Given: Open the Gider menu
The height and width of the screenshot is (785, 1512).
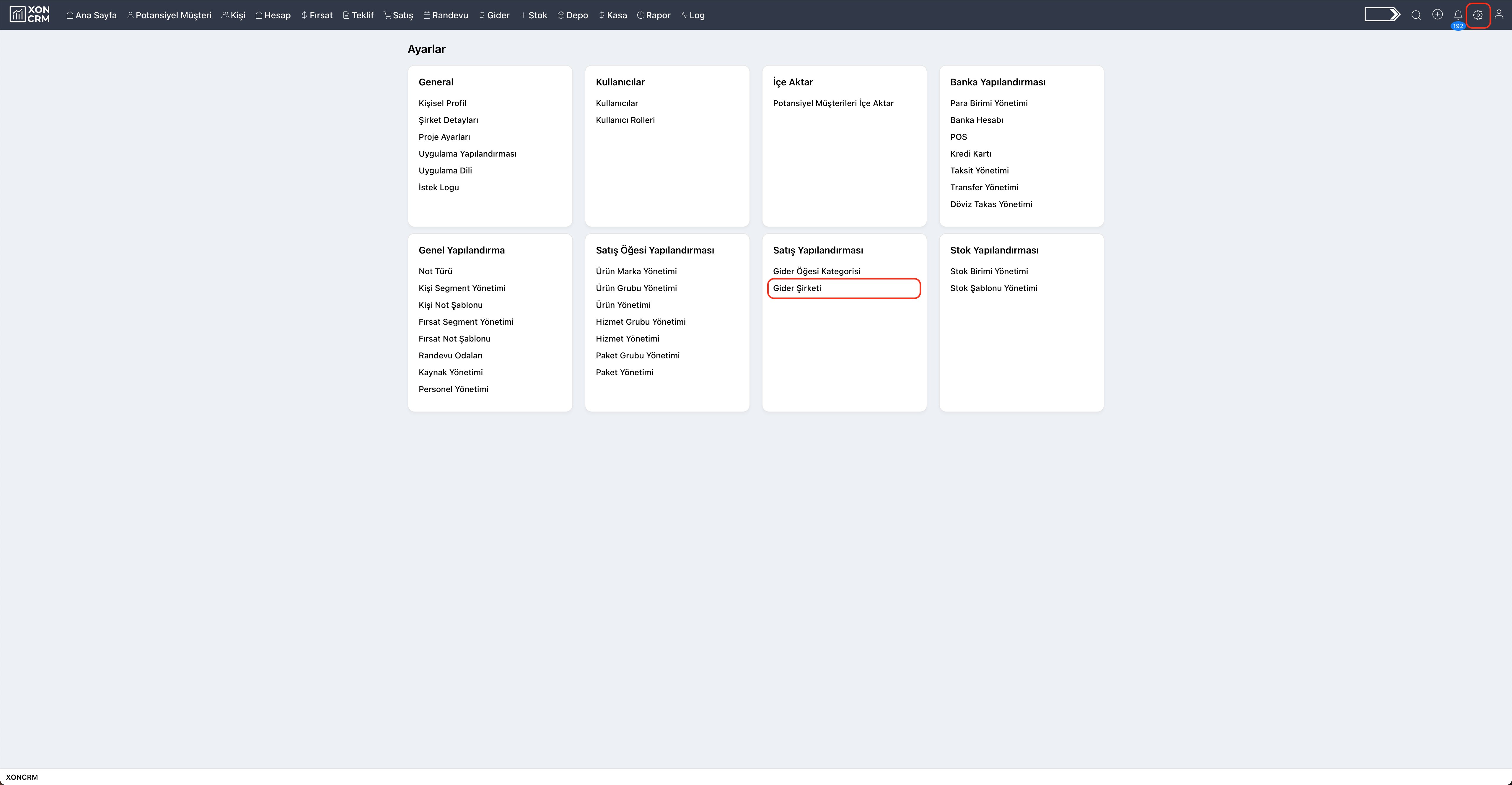Looking at the screenshot, I should tap(494, 15).
